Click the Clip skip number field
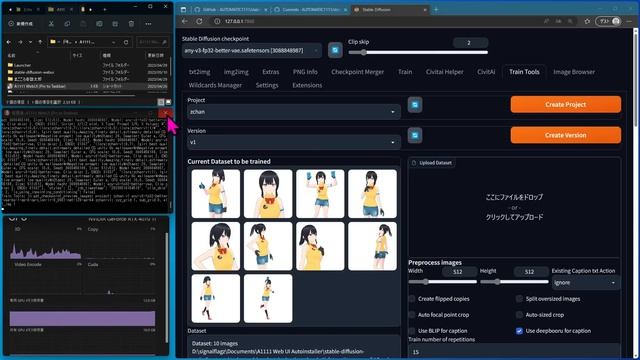 point(470,42)
